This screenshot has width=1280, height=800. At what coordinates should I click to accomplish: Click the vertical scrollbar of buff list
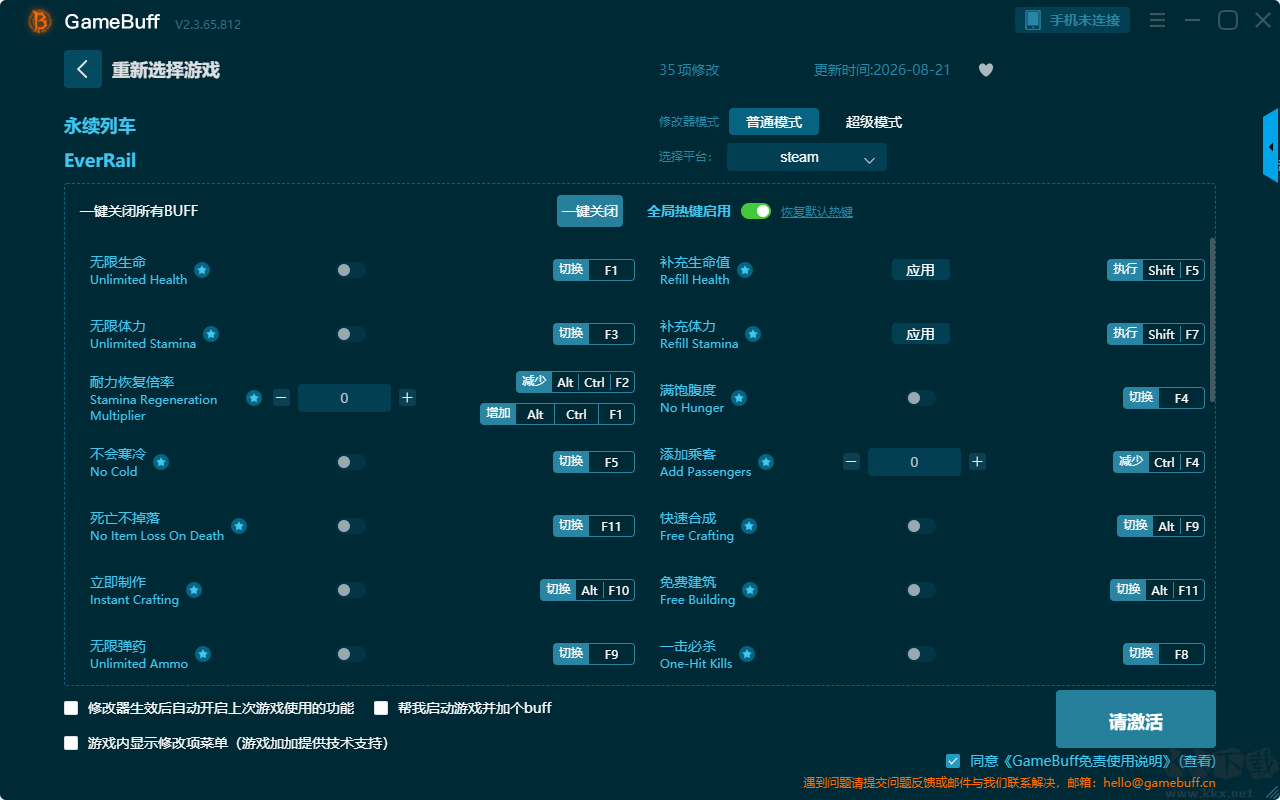[1213, 320]
